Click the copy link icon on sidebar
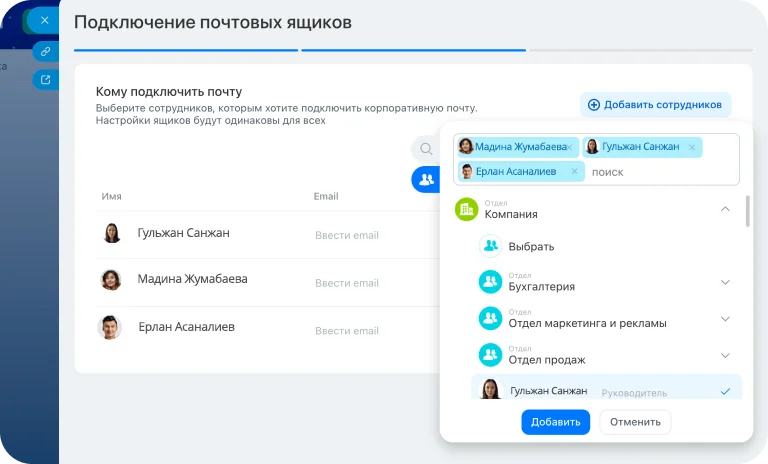This screenshot has height=464, width=768. coord(46,51)
